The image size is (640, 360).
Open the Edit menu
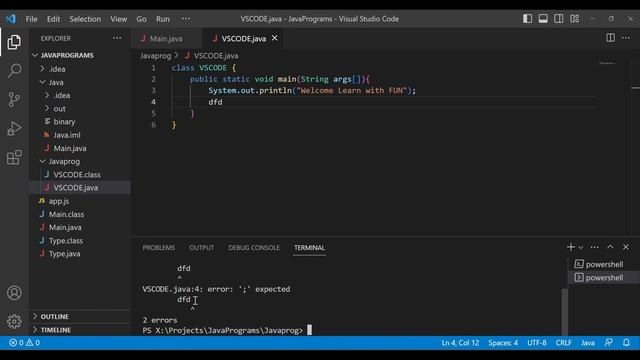pos(53,19)
